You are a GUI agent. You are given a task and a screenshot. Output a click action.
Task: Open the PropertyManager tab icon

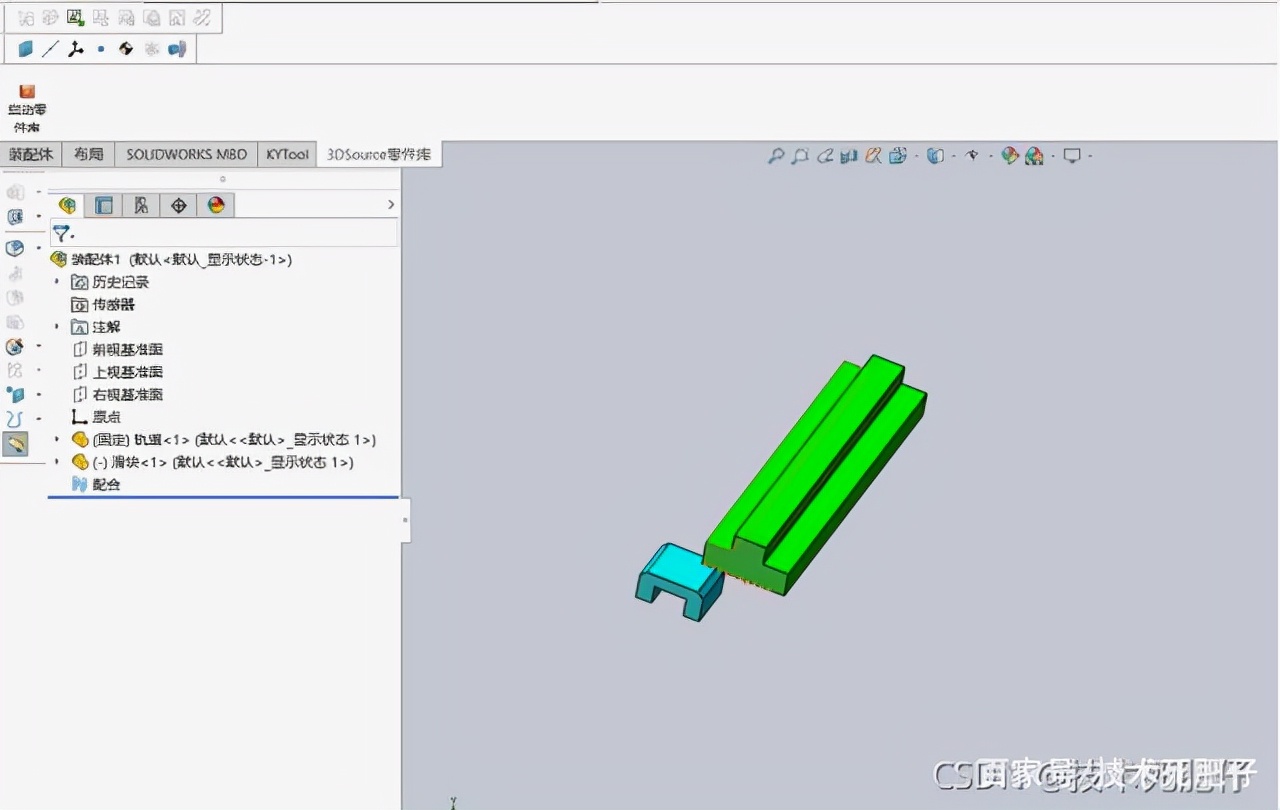click(104, 205)
